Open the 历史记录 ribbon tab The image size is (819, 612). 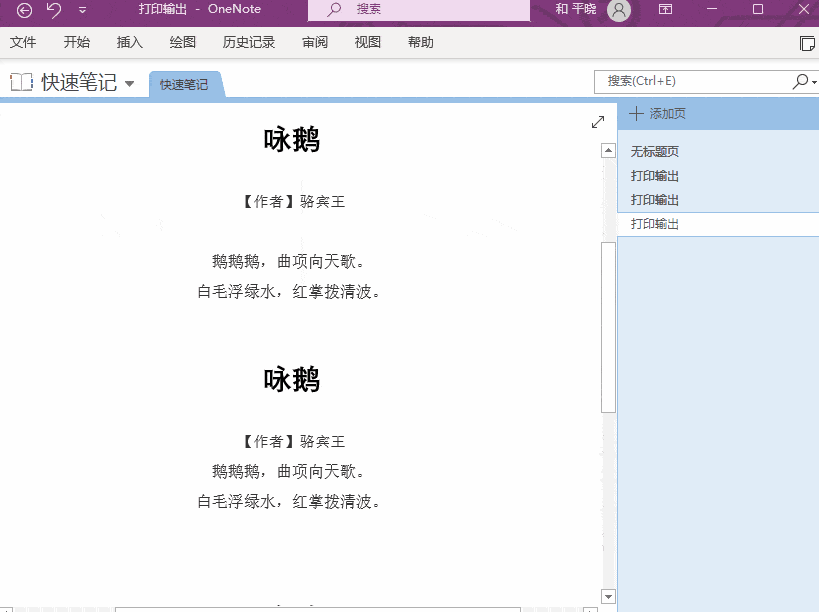point(249,42)
